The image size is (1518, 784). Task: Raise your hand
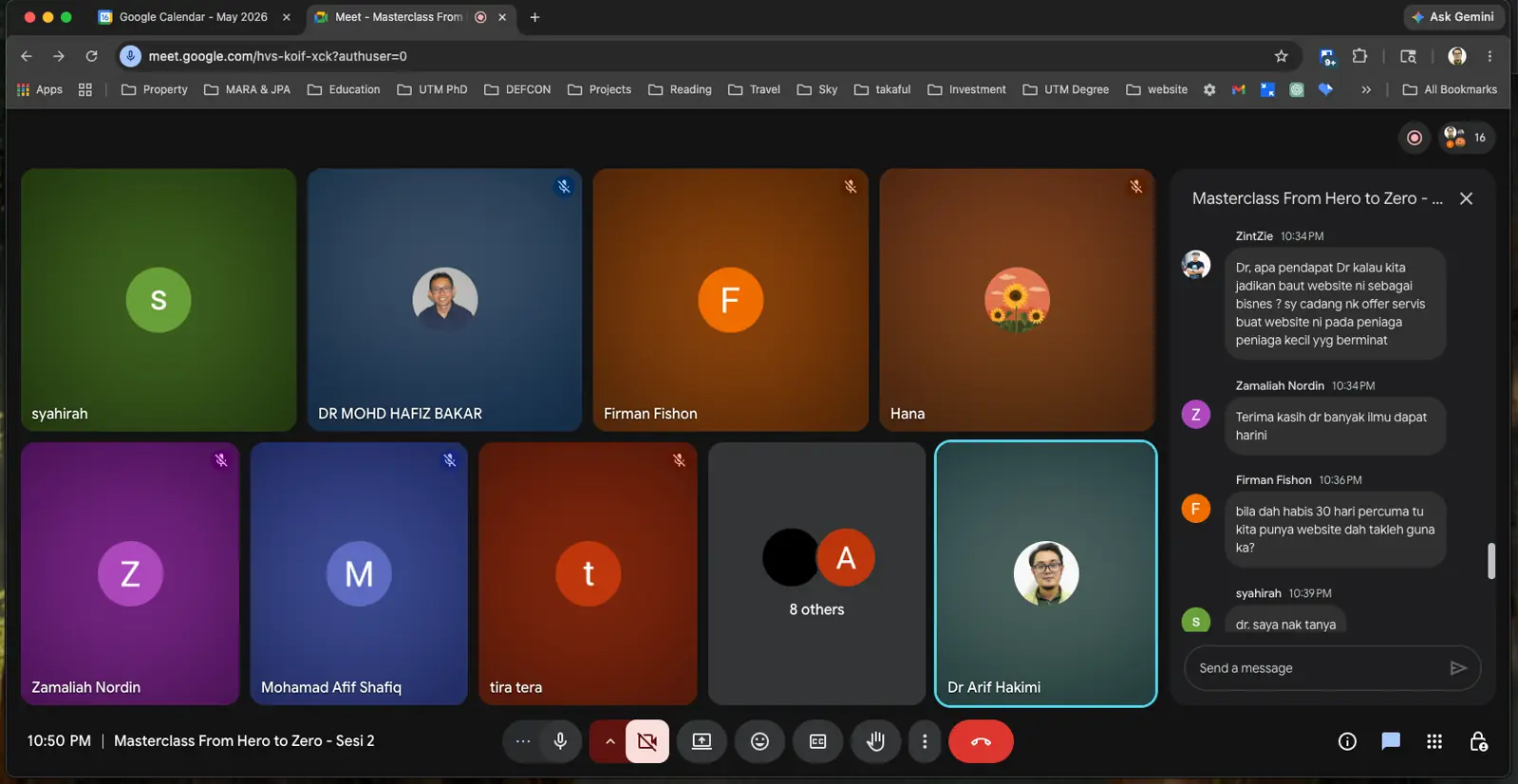pos(875,741)
